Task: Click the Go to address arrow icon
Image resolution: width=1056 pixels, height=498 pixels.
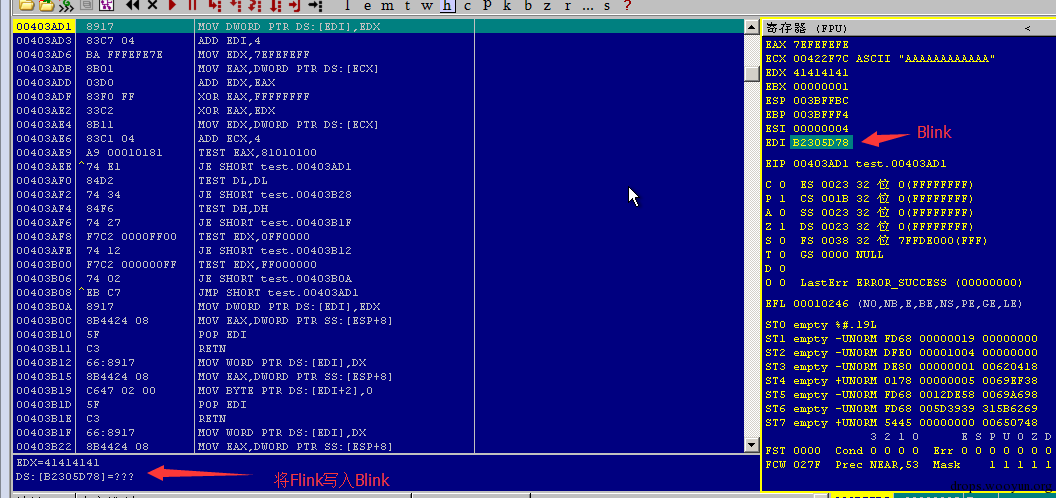Action: [315, 5]
